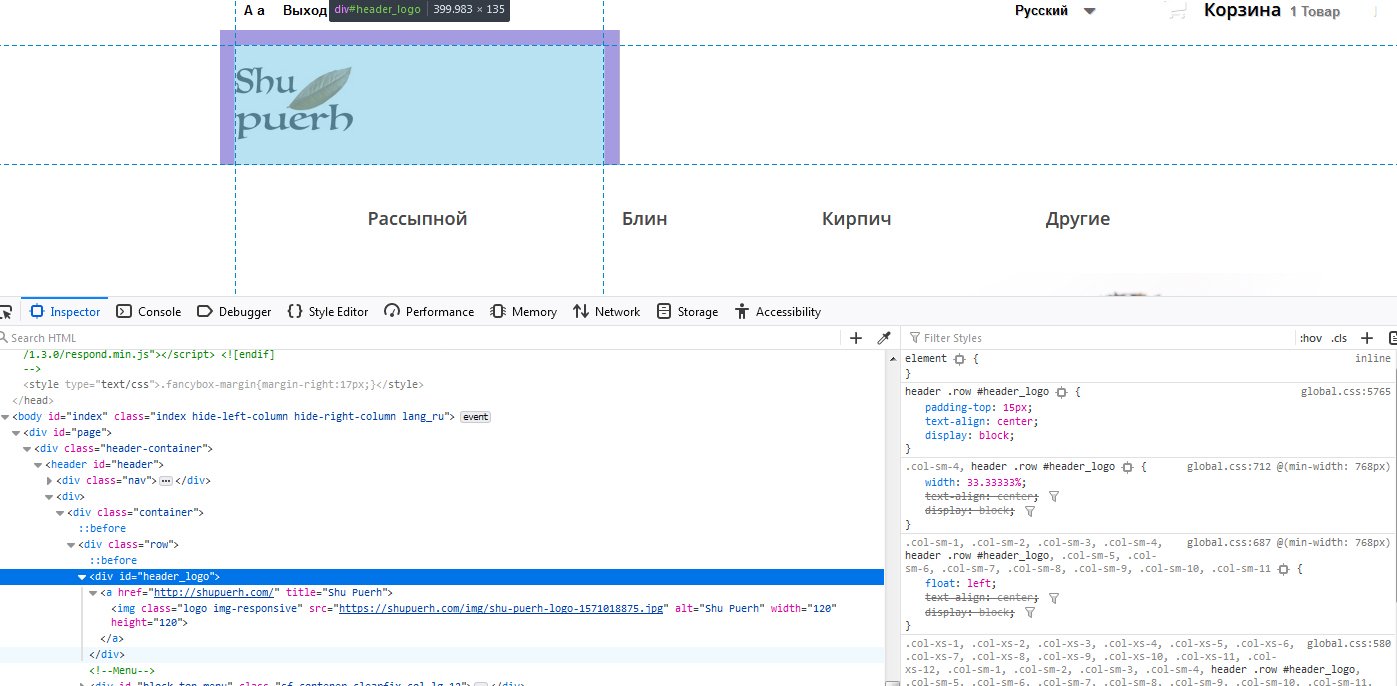
Task: Select the closing </head> tag line
Action: (32, 401)
